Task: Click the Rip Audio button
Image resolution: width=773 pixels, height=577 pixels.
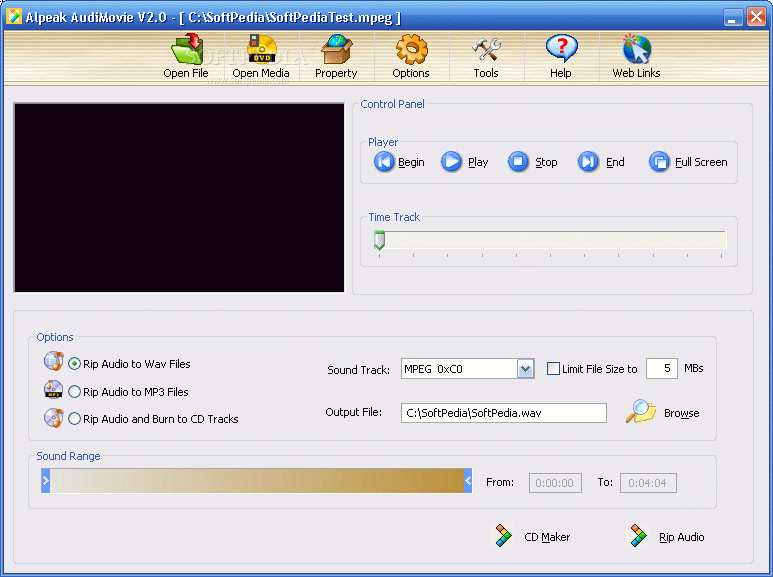Action: pyautogui.click(x=667, y=537)
